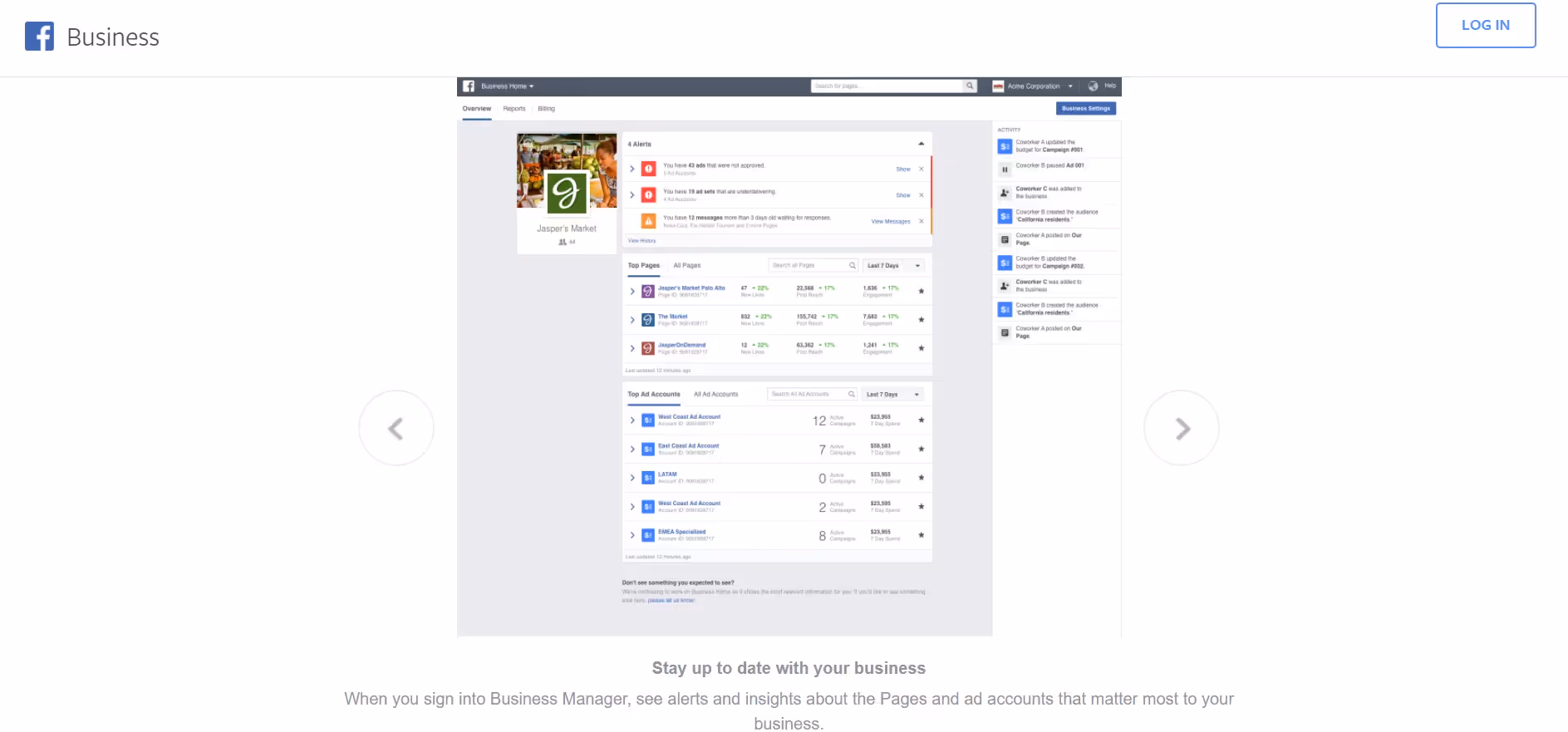The width and height of the screenshot is (1568, 732).
Task: Switch to the Reports tab
Action: click(x=514, y=109)
